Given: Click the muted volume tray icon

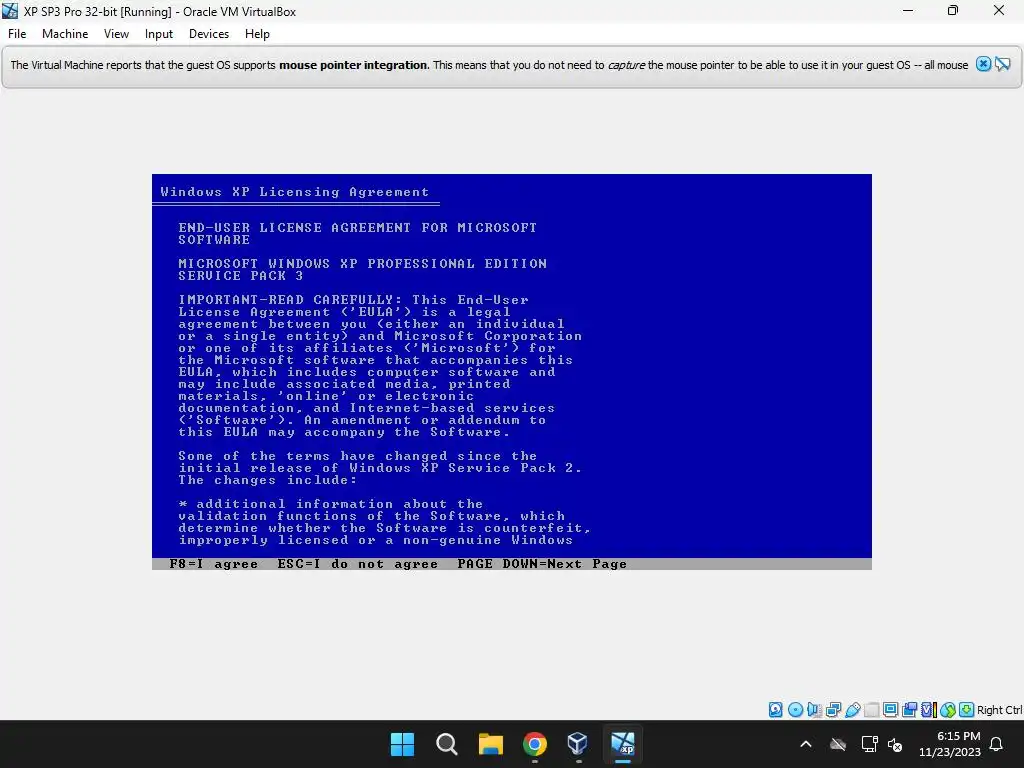Looking at the screenshot, I should (x=895, y=744).
